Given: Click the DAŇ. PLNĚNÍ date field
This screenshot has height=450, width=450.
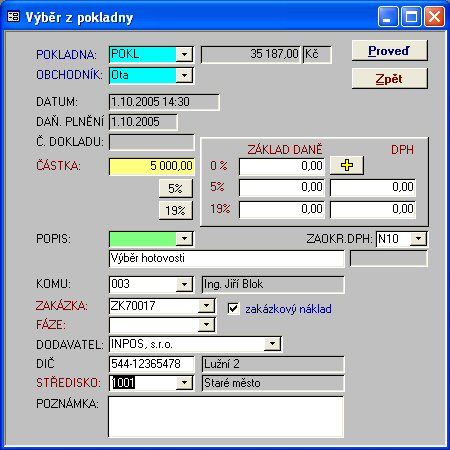Looking at the screenshot, I should (x=143, y=122).
